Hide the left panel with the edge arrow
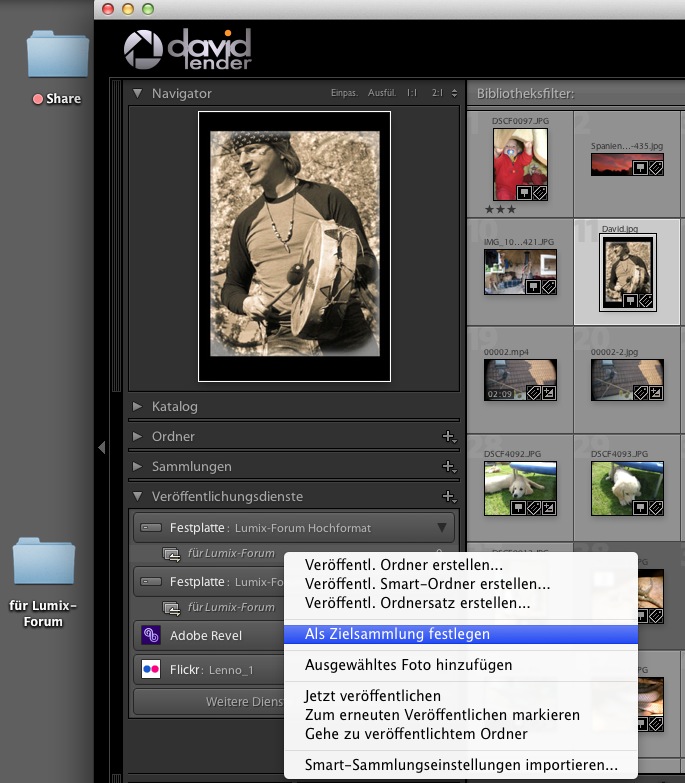This screenshot has height=783, width=685. point(101,448)
